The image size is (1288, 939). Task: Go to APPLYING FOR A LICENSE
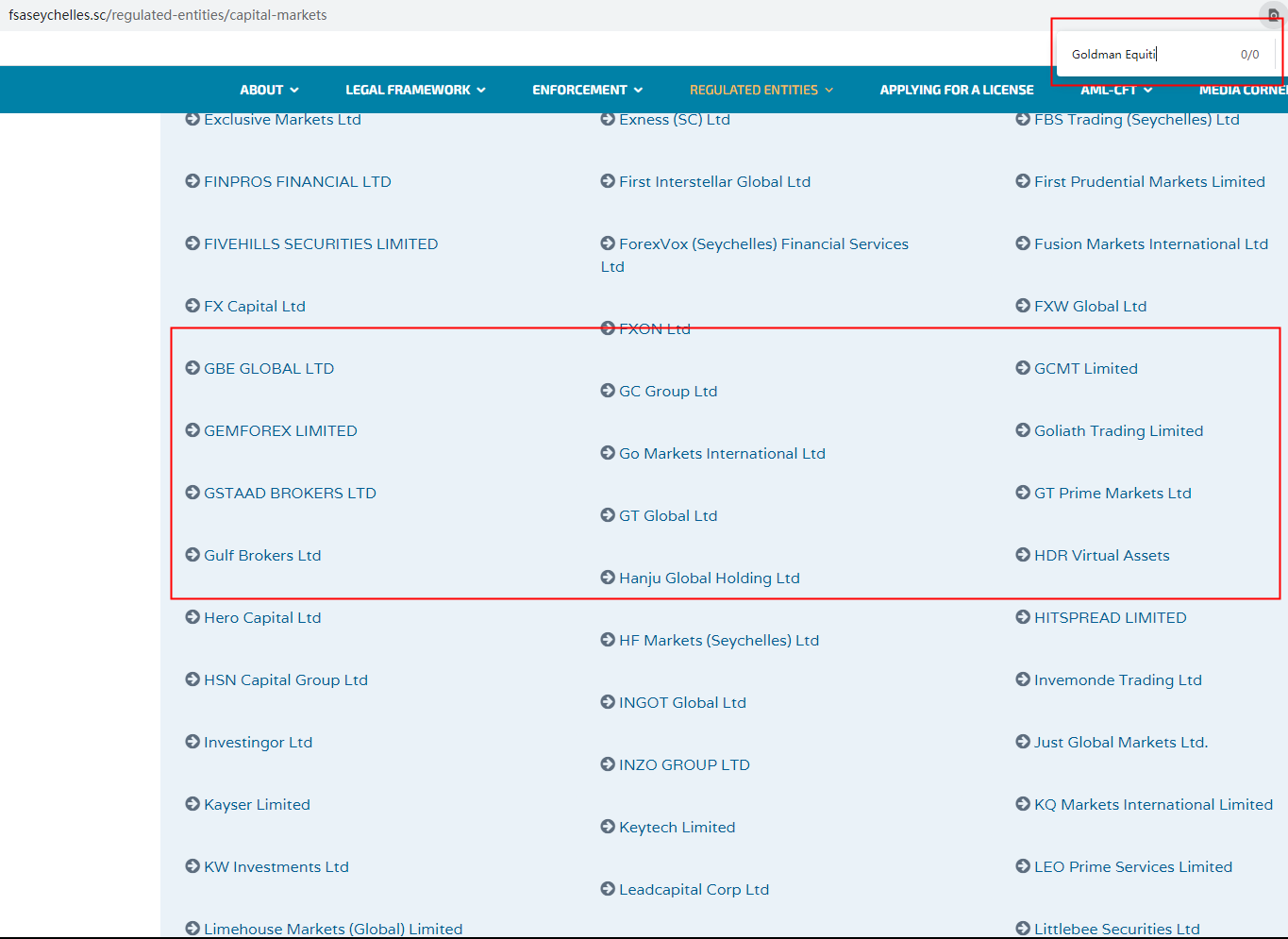[x=957, y=91]
